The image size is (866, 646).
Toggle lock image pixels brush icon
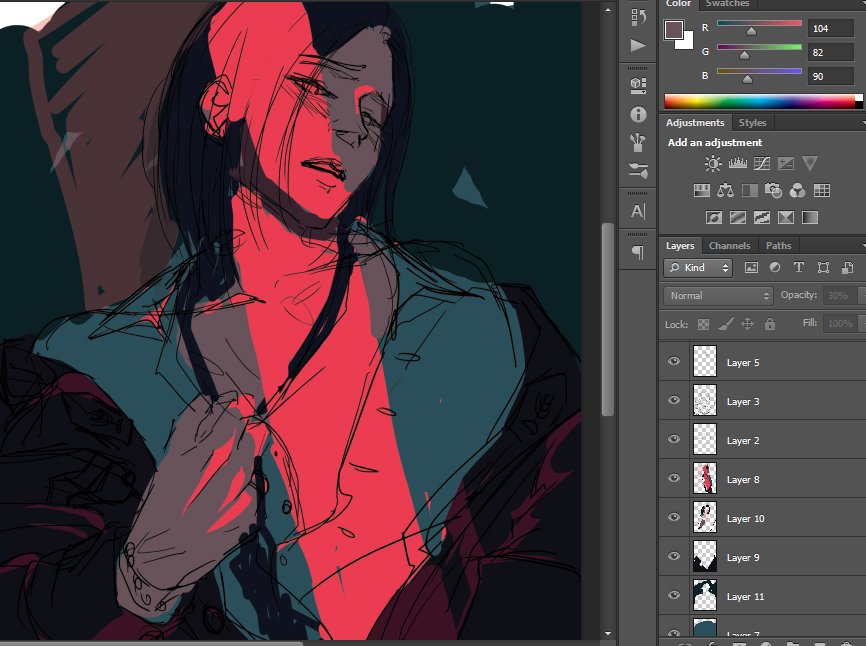coord(726,324)
